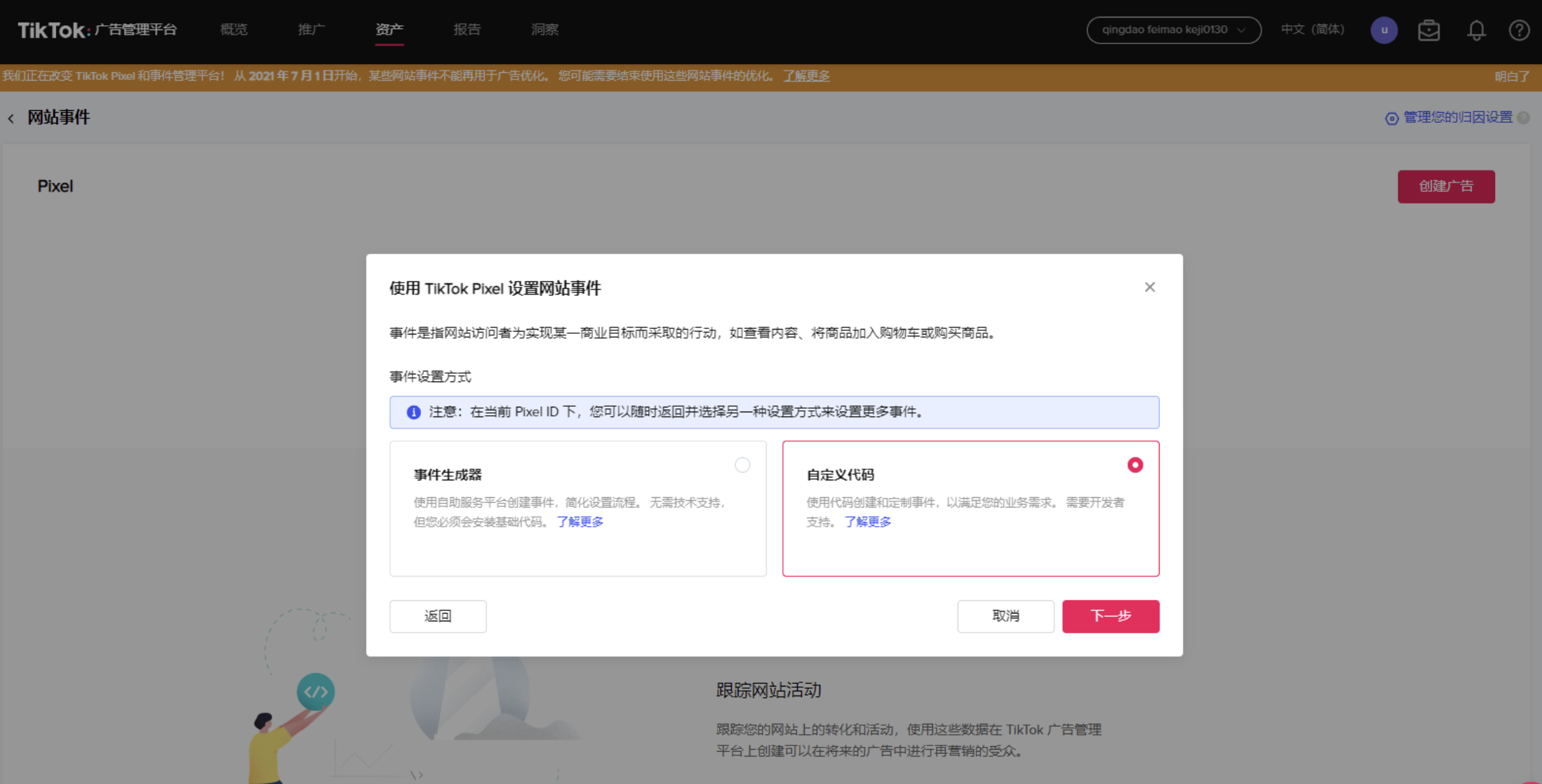Image resolution: width=1542 pixels, height=784 pixels.
Task: Click the purple user avatar icon
Action: click(1383, 30)
